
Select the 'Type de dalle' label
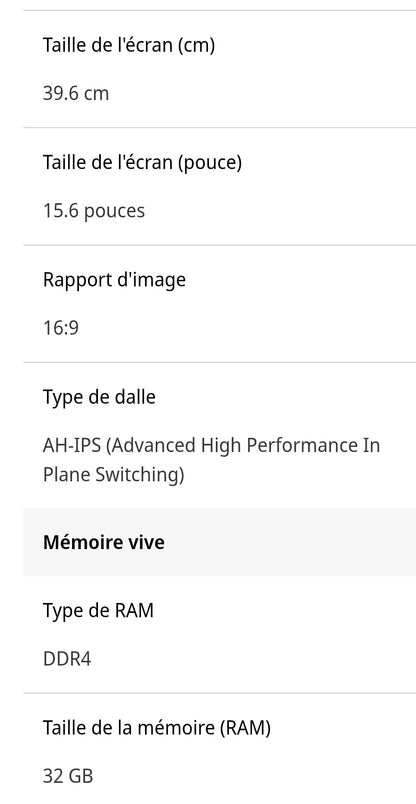(x=99, y=397)
